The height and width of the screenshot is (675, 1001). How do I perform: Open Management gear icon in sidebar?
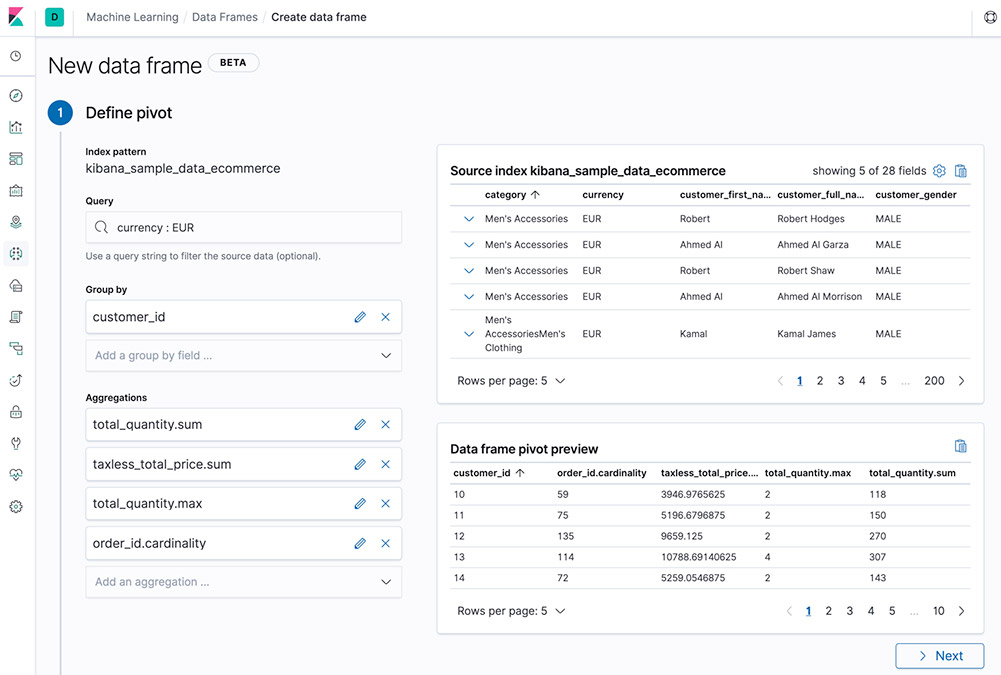(16, 506)
